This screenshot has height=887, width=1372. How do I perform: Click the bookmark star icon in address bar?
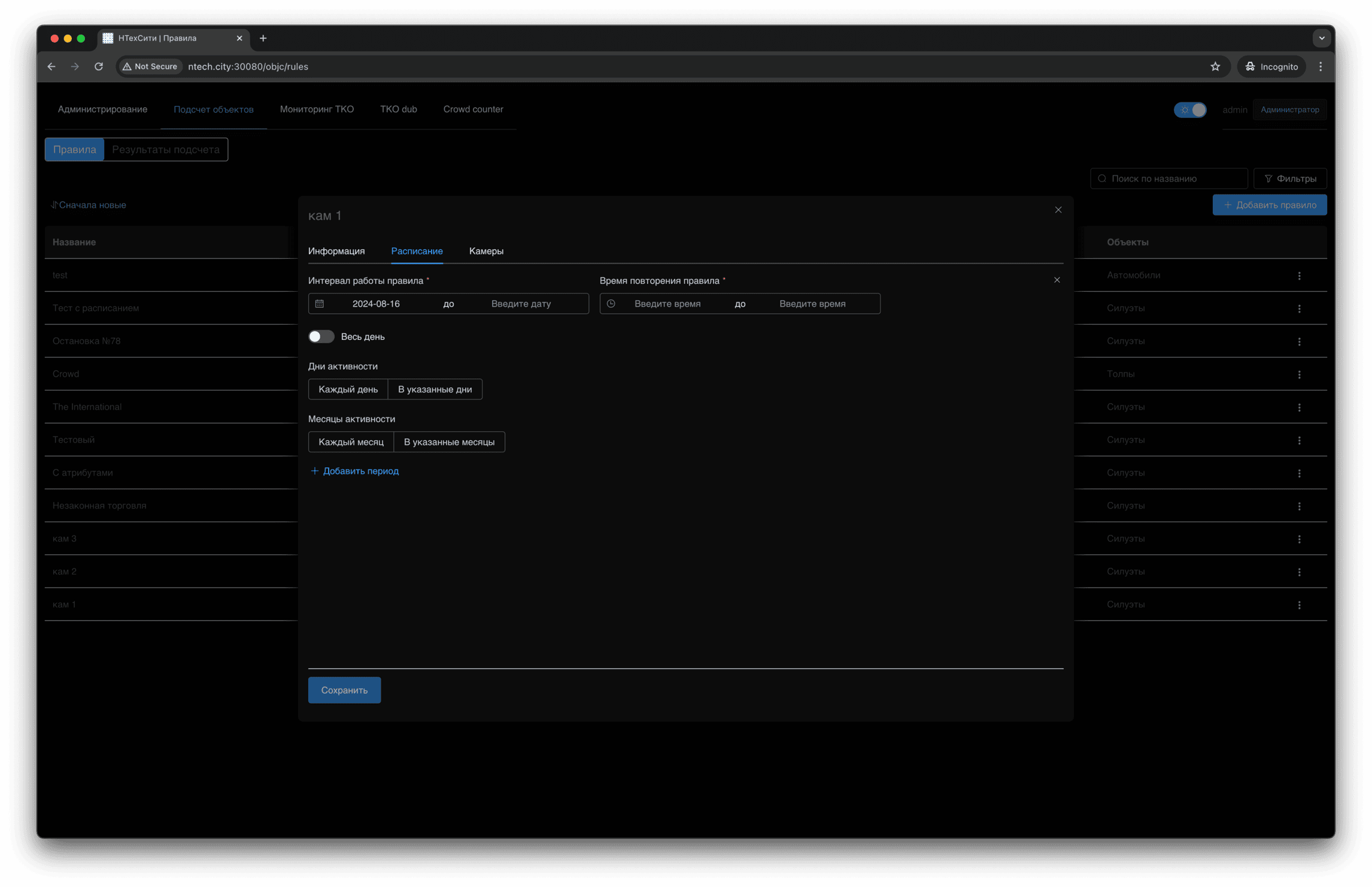click(x=1215, y=66)
